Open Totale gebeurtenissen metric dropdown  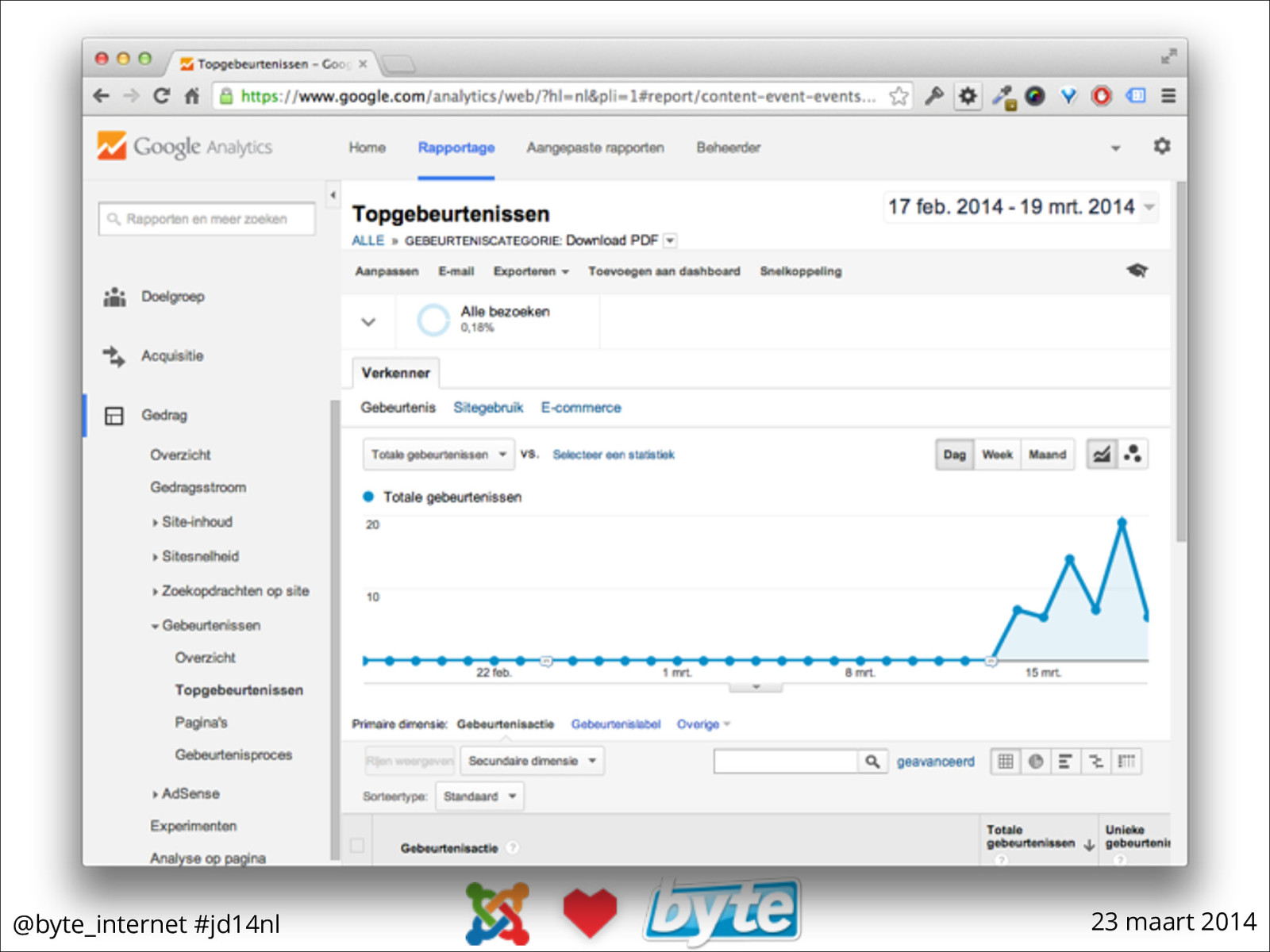(x=438, y=455)
